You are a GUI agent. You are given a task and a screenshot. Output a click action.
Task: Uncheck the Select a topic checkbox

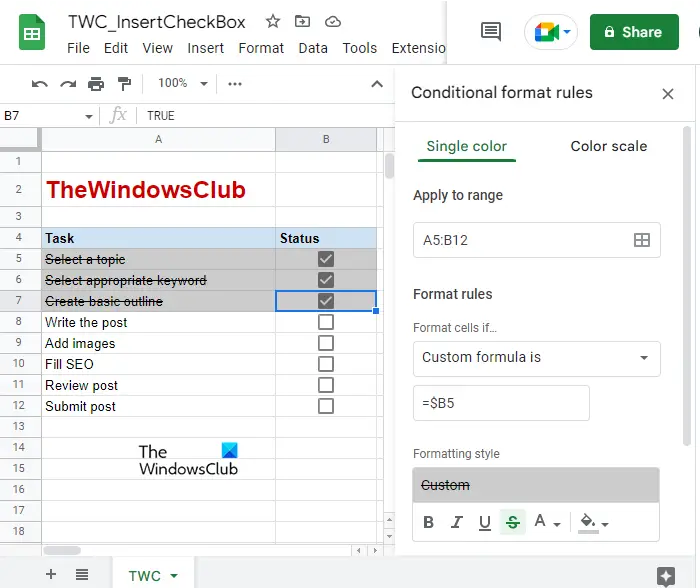326,259
